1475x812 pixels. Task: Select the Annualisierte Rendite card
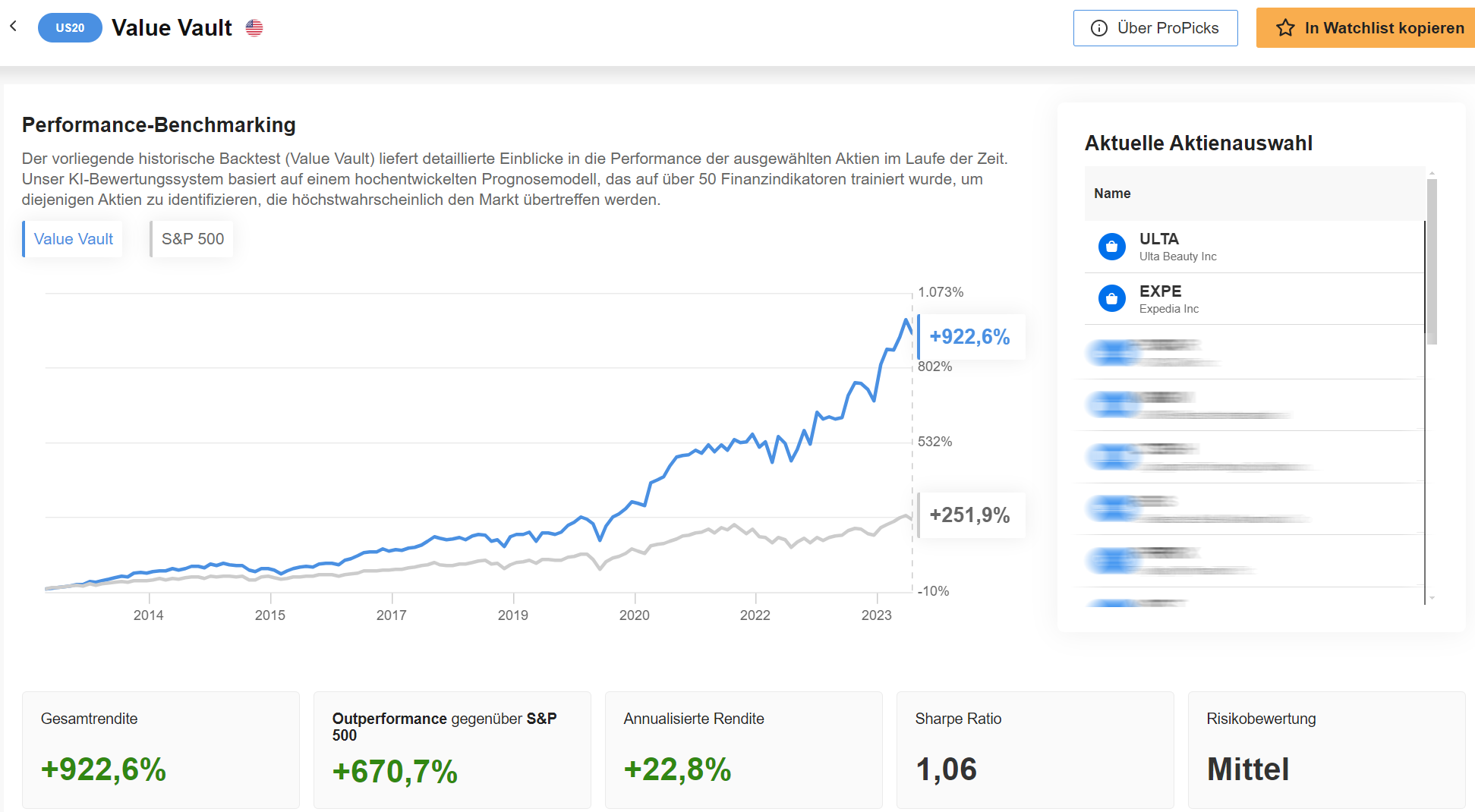pos(744,750)
